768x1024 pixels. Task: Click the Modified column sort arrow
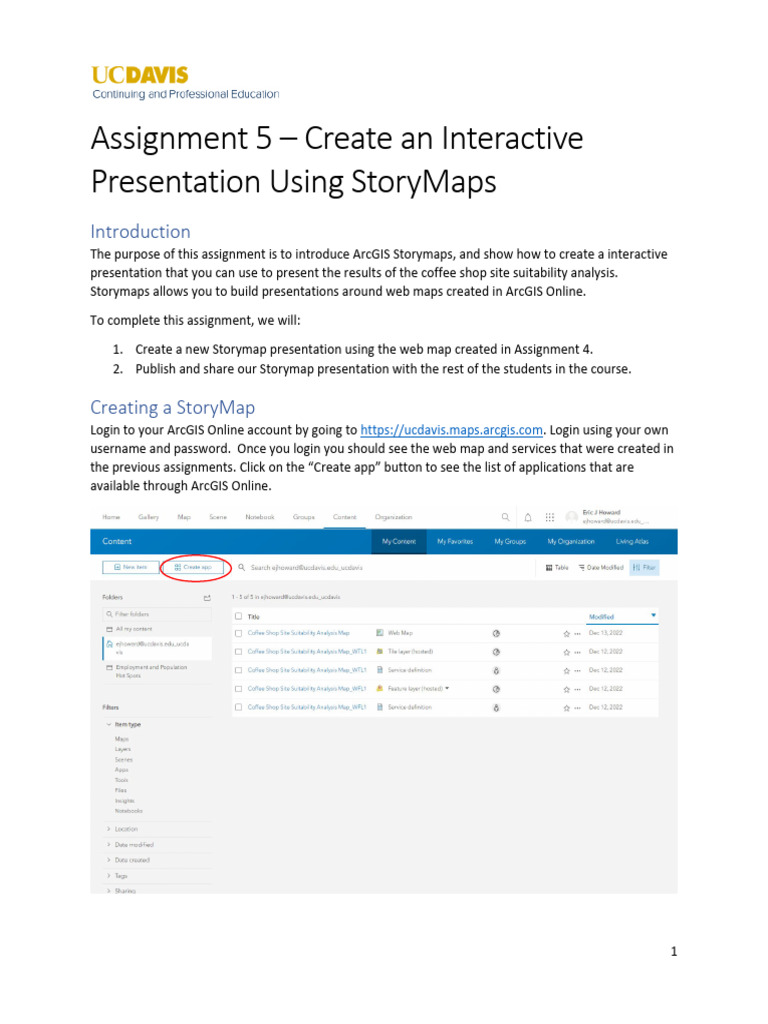[x=653, y=615]
